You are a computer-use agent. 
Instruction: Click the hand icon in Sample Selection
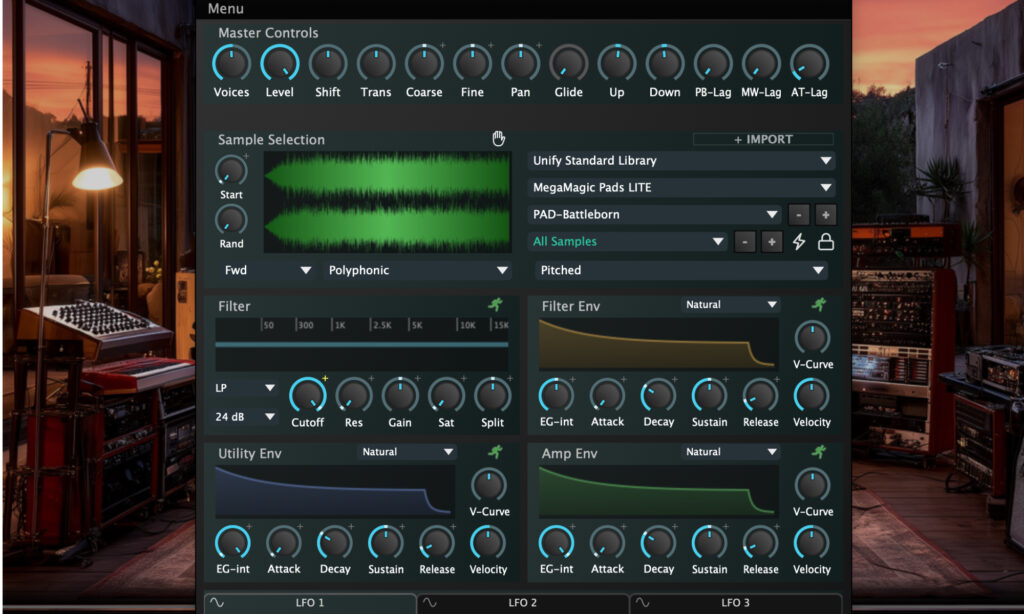pyautogui.click(x=498, y=138)
